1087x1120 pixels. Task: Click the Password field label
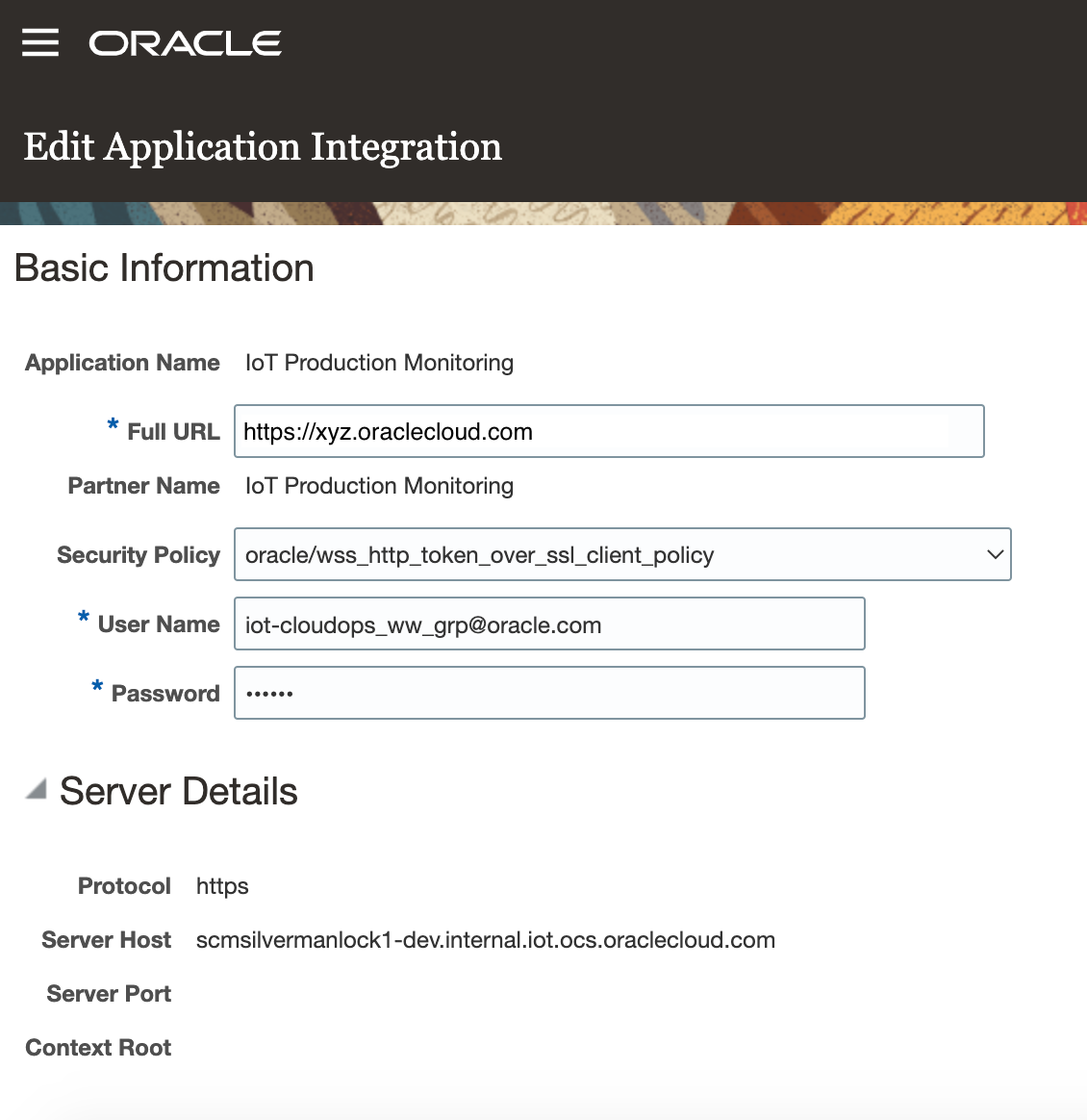(x=165, y=694)
